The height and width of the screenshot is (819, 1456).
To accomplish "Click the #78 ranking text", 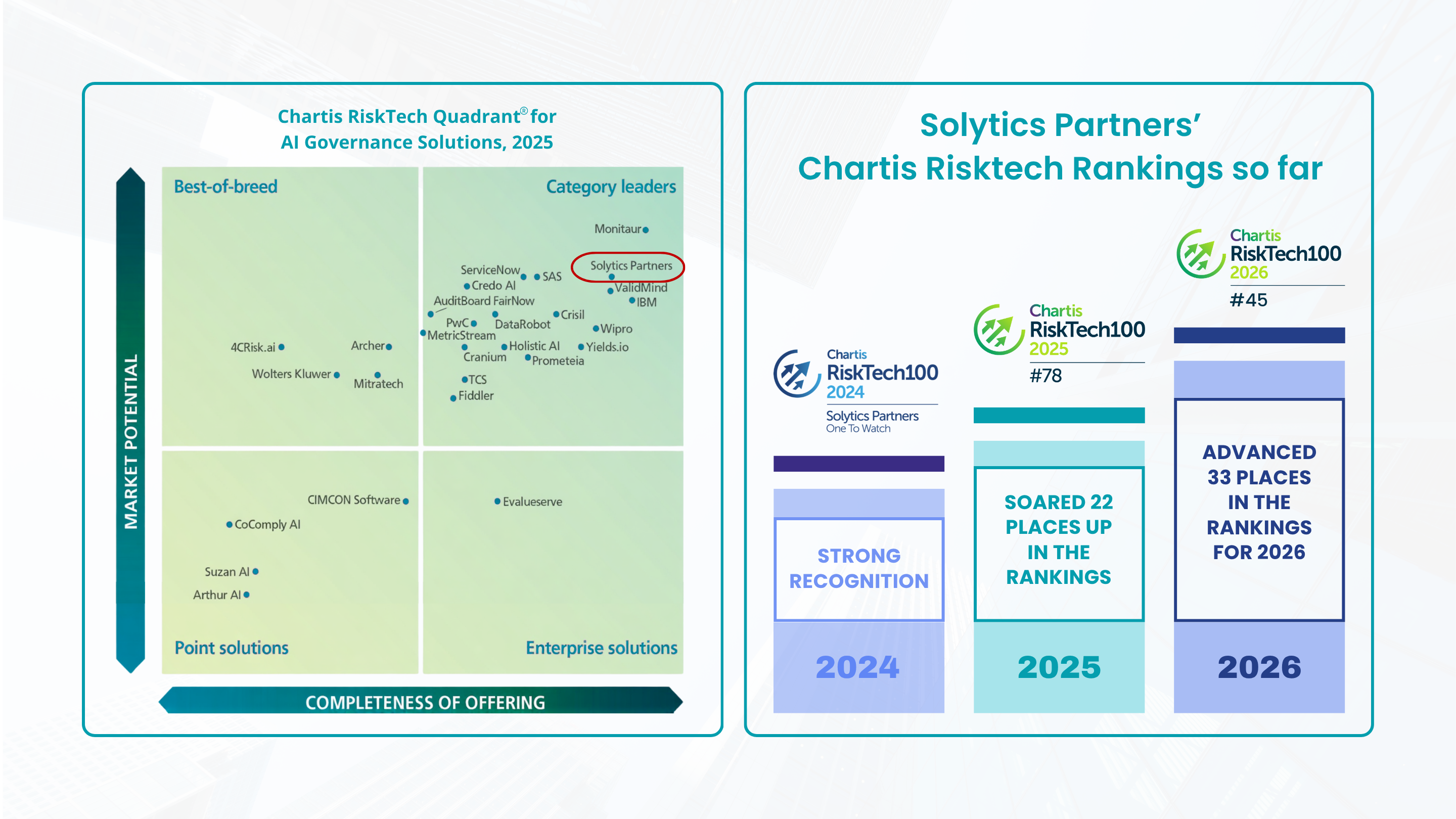I will [x=1045, y=376].
